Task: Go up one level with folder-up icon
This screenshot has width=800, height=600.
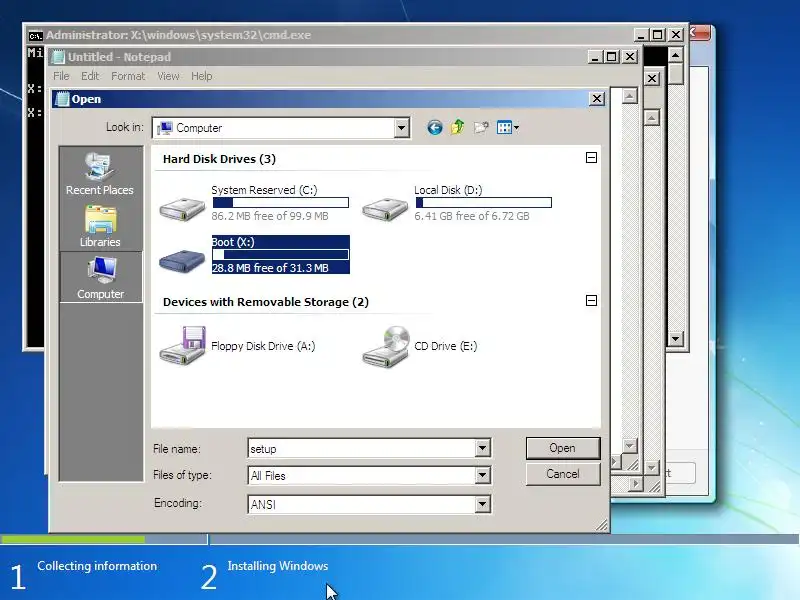Action: coord(458,127)
